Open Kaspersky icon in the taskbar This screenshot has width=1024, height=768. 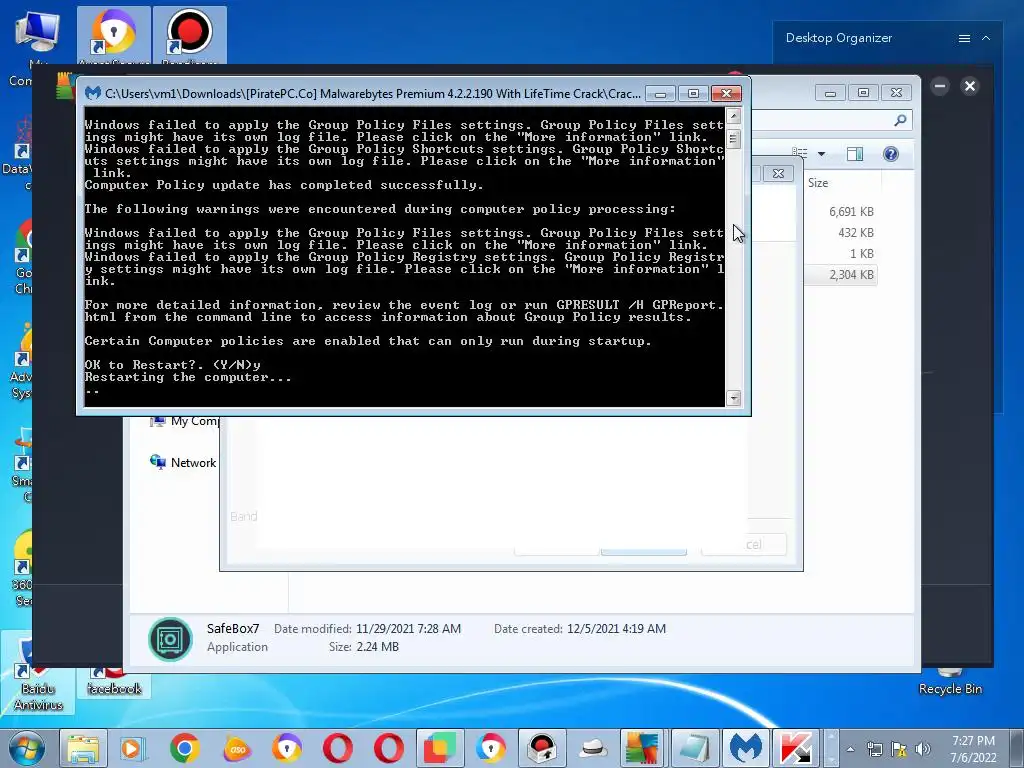click(796, 748)
